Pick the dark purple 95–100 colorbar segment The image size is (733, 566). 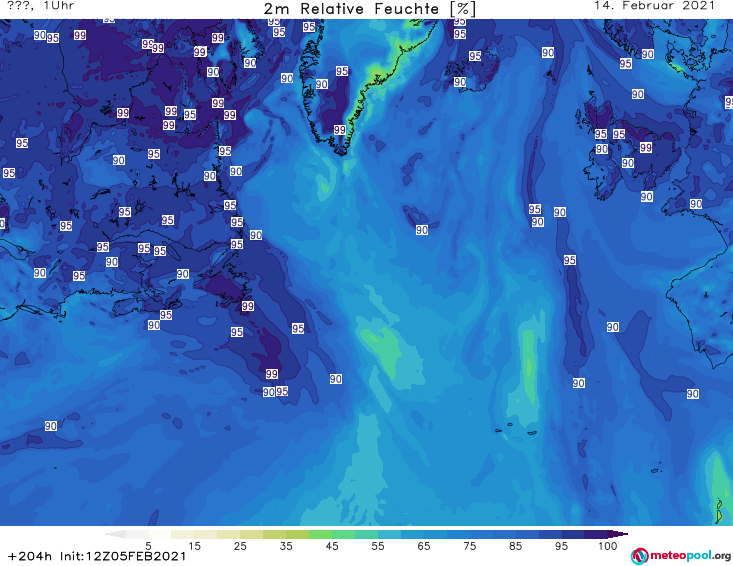[x=596, y=534]
